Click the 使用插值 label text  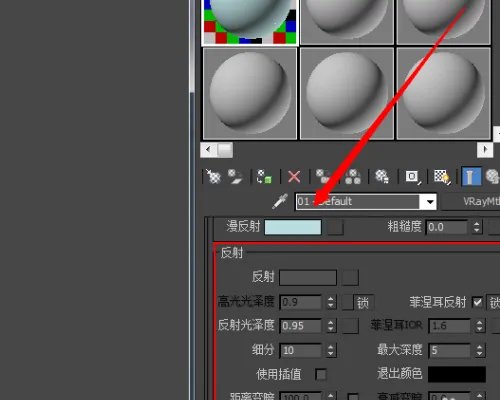click(x=279, y=374)
